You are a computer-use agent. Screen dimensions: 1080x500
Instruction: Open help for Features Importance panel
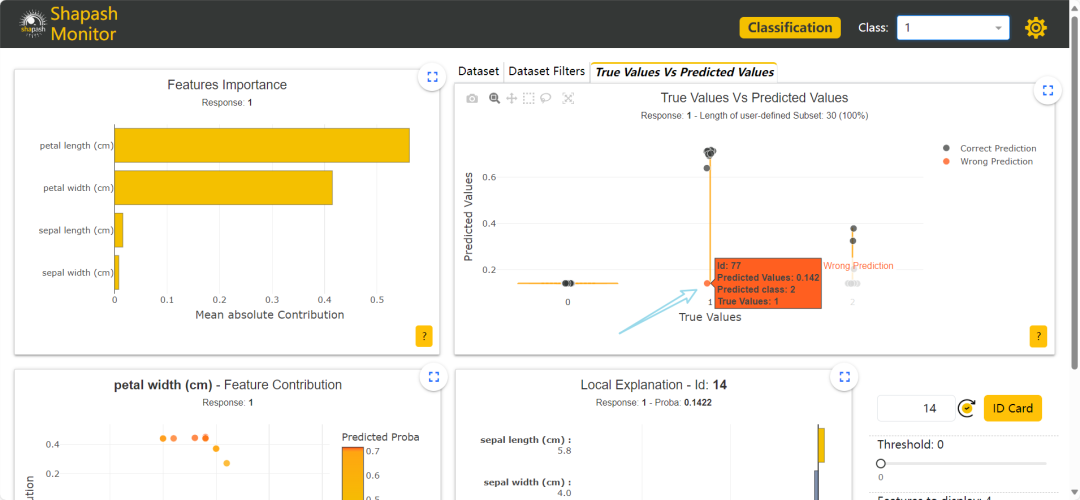point(424,337)
